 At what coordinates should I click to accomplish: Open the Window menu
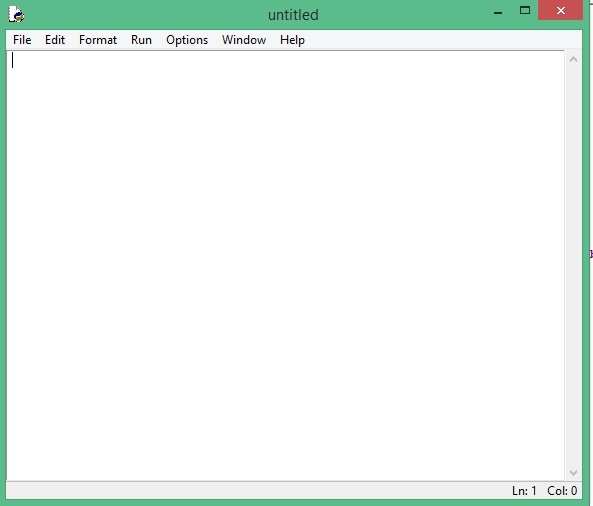point(244,40)
